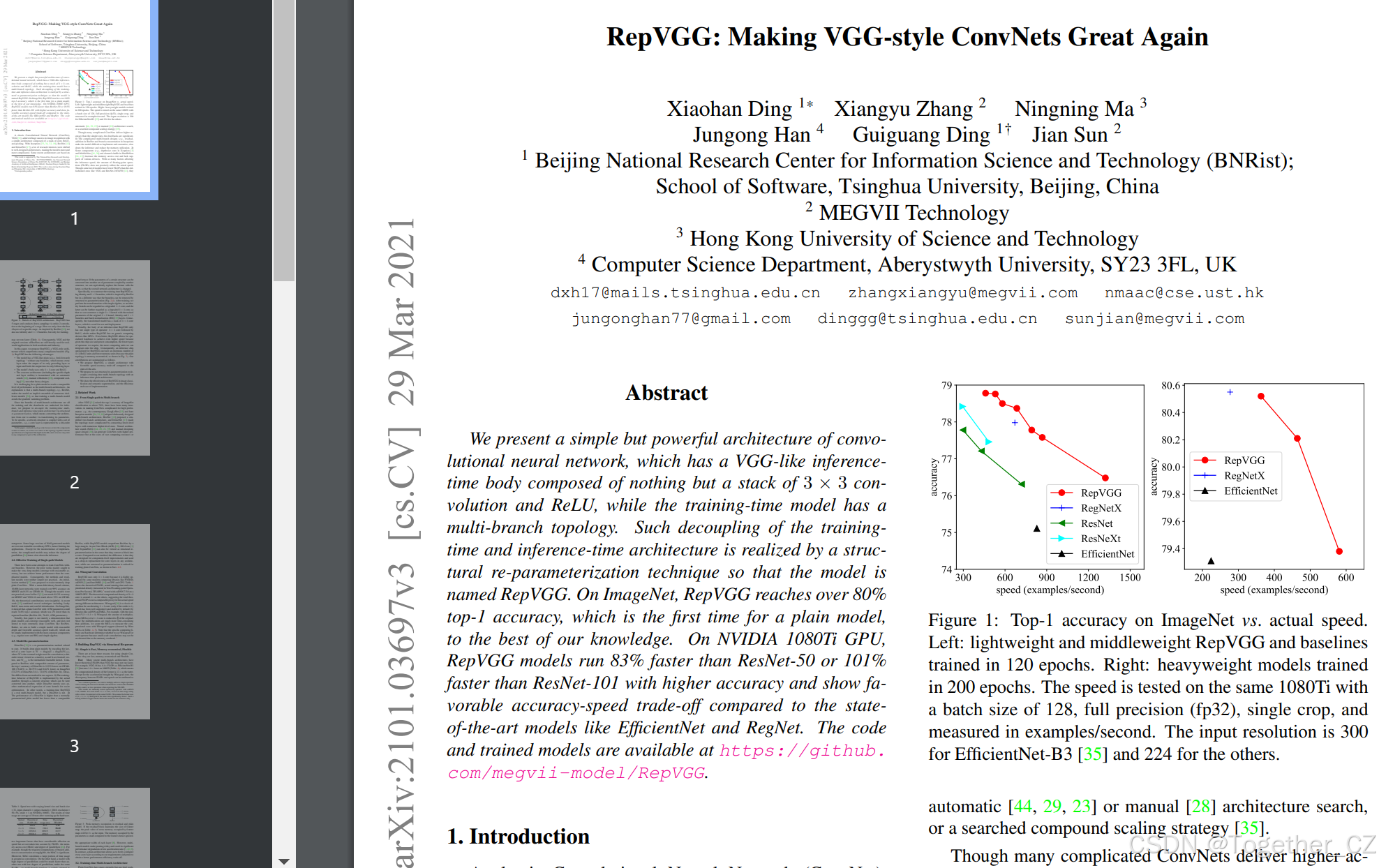Click the sidebar scroll-down arrow

click(283, 861)
